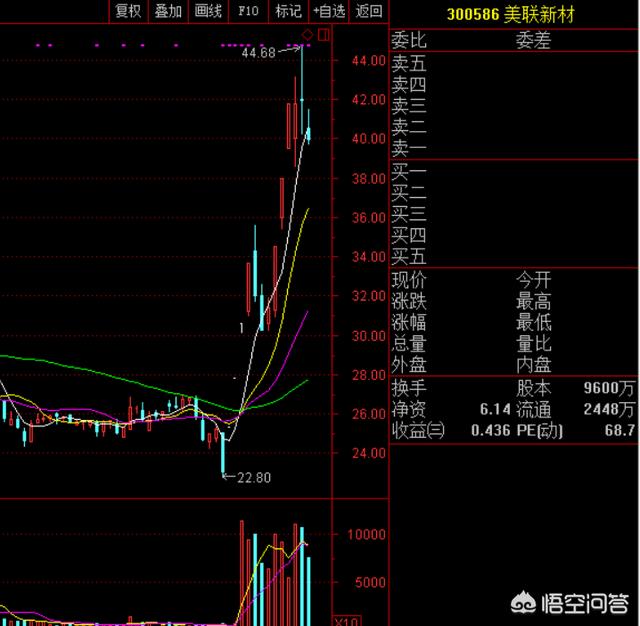640x626 pixels.
Task: Click the 量比 label
Action: click(x=533, y=344)
